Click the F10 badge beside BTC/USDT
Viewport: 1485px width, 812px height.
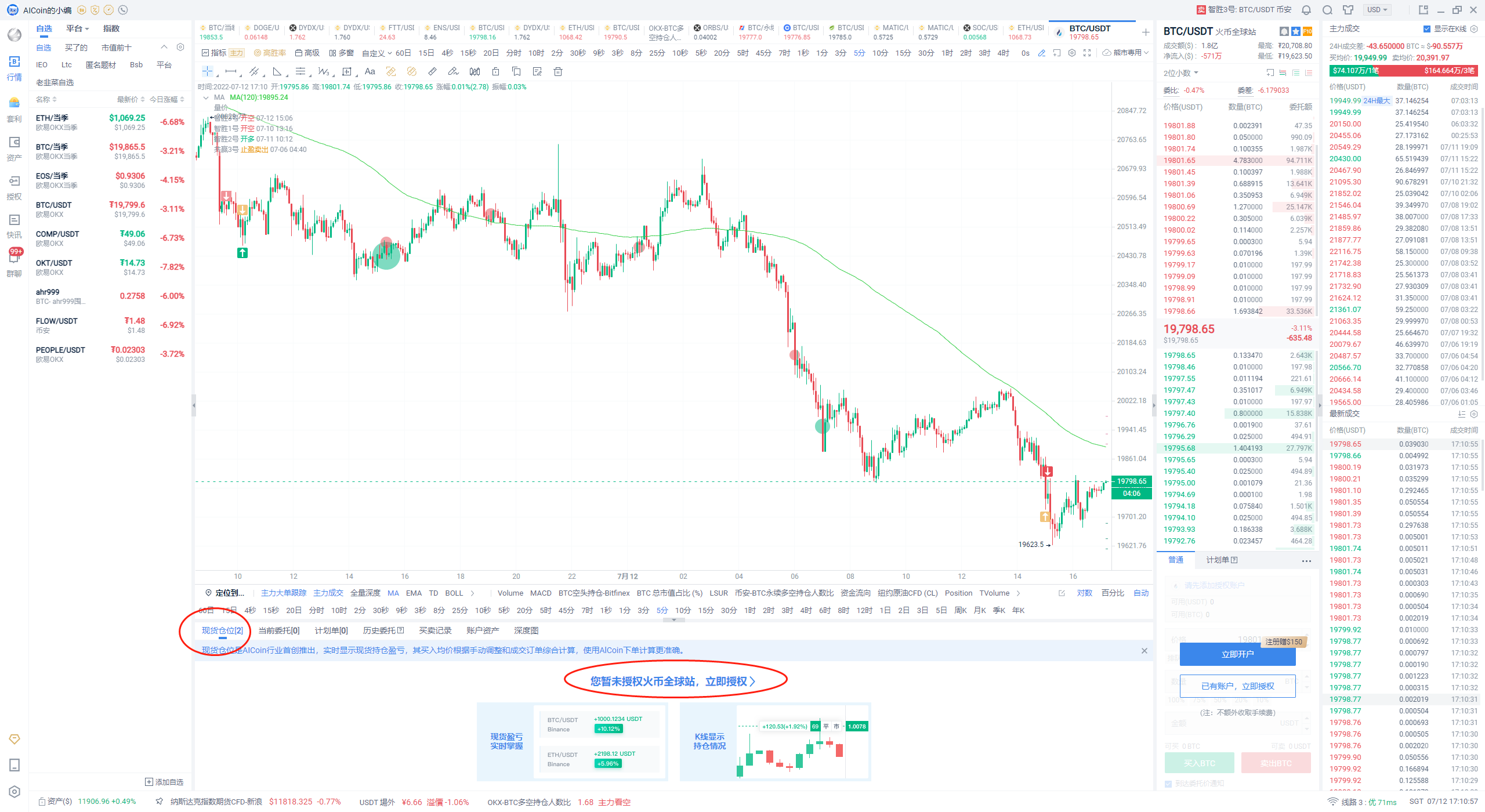[x=1307, y=31]
